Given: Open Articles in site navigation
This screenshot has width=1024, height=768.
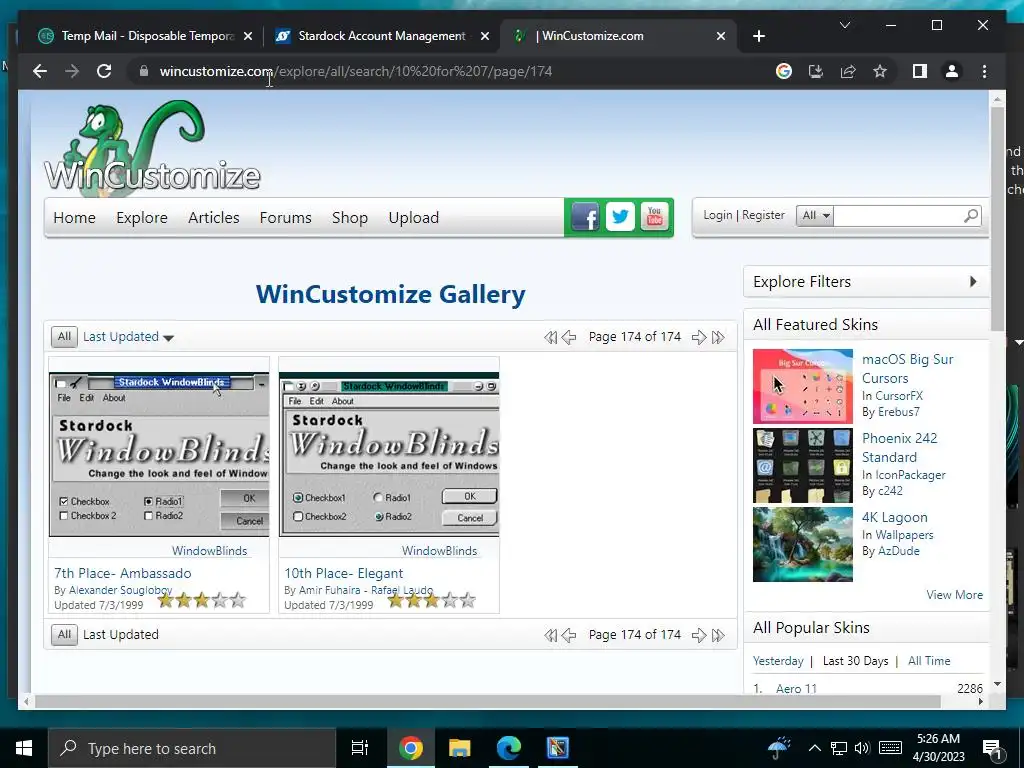Looking at the screenshot, I should tap(214, 217).
